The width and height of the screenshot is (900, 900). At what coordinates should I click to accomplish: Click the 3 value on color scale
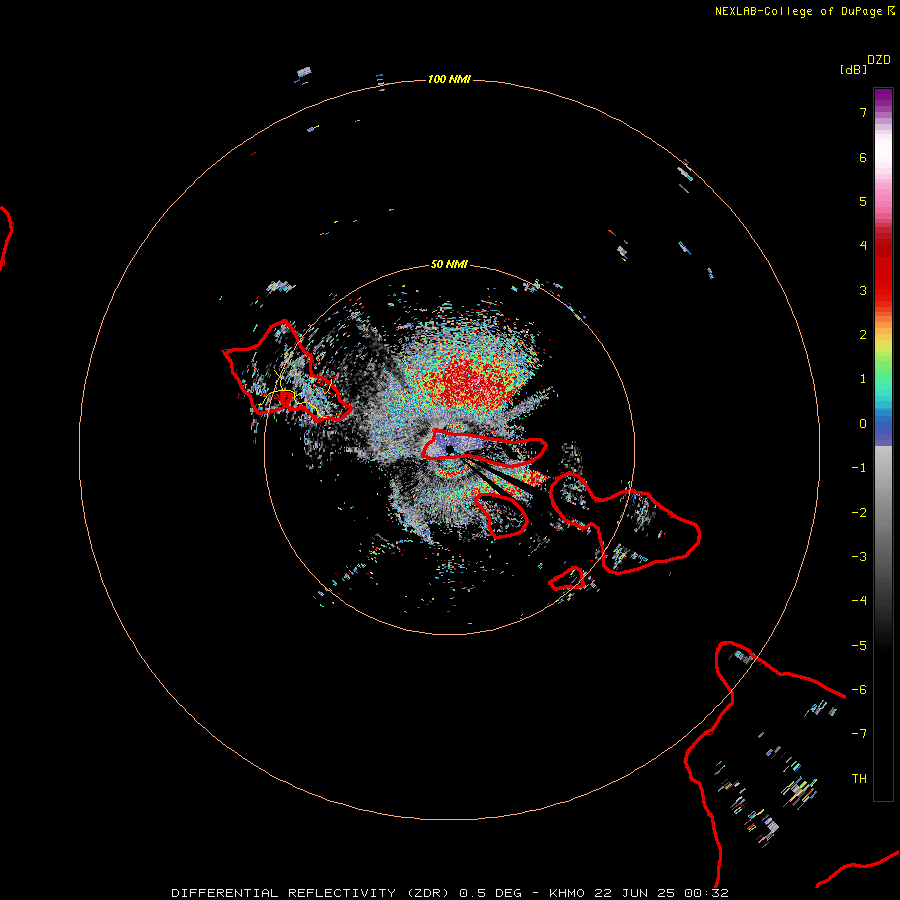863,290
